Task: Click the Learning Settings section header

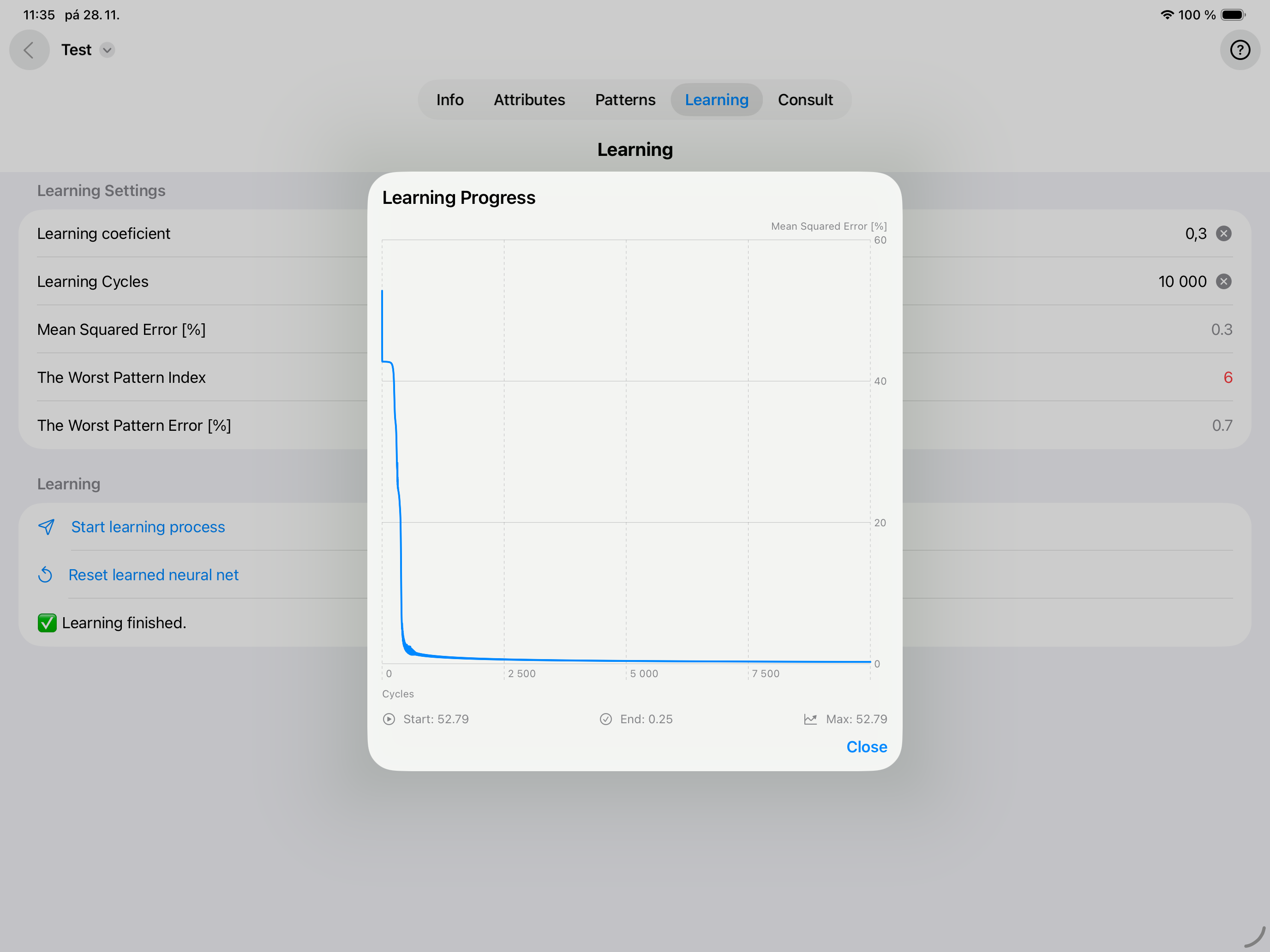Action: tap(101, 190)
